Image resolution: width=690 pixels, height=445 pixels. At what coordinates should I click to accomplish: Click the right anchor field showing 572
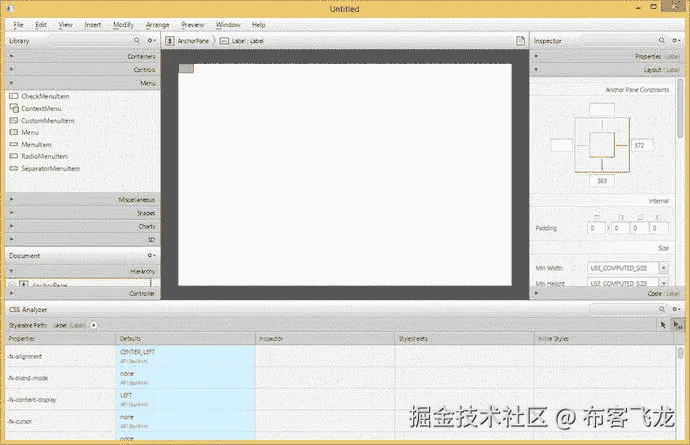(642, 145)
